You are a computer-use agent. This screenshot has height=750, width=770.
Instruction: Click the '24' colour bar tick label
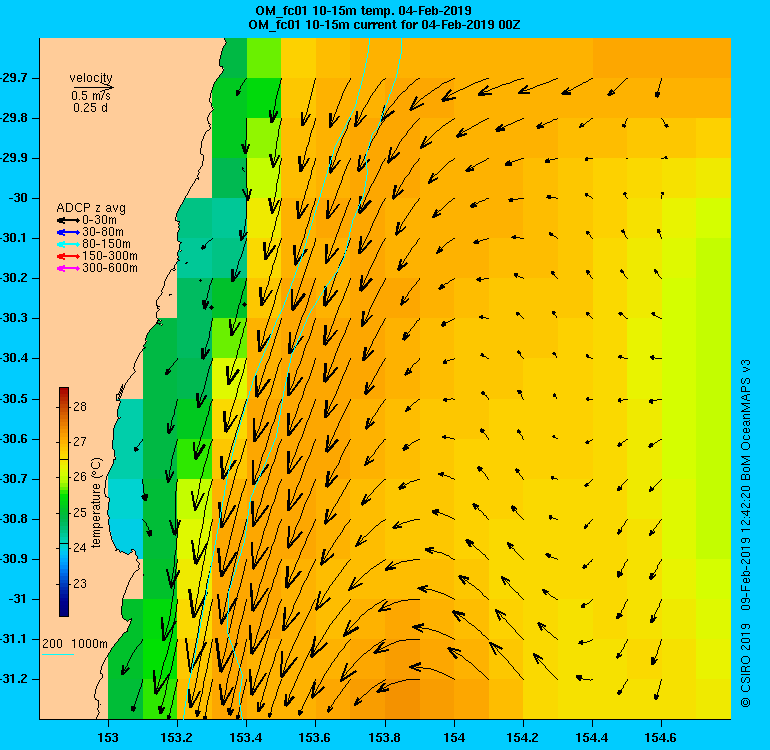pos(80,548)
